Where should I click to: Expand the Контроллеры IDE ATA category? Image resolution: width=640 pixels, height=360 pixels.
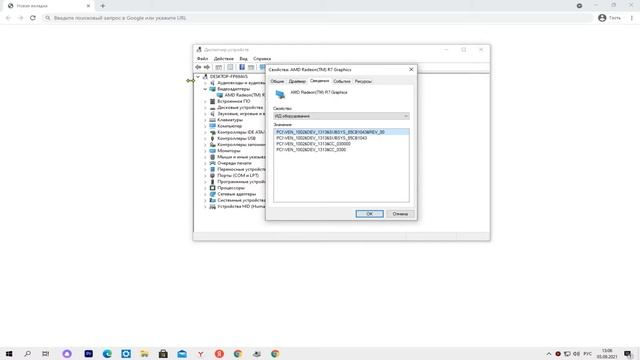(205, 132)
